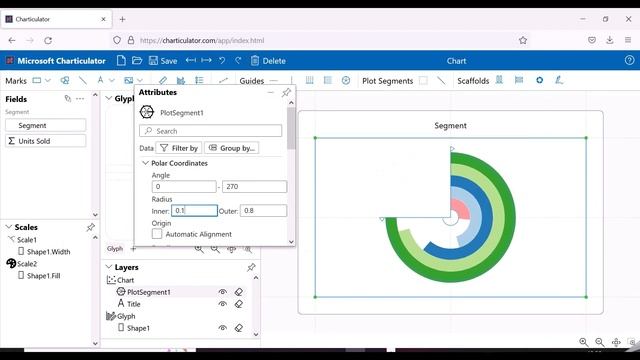Apply horizontal scaffold

pyautogui.click(x=499, y=80)
